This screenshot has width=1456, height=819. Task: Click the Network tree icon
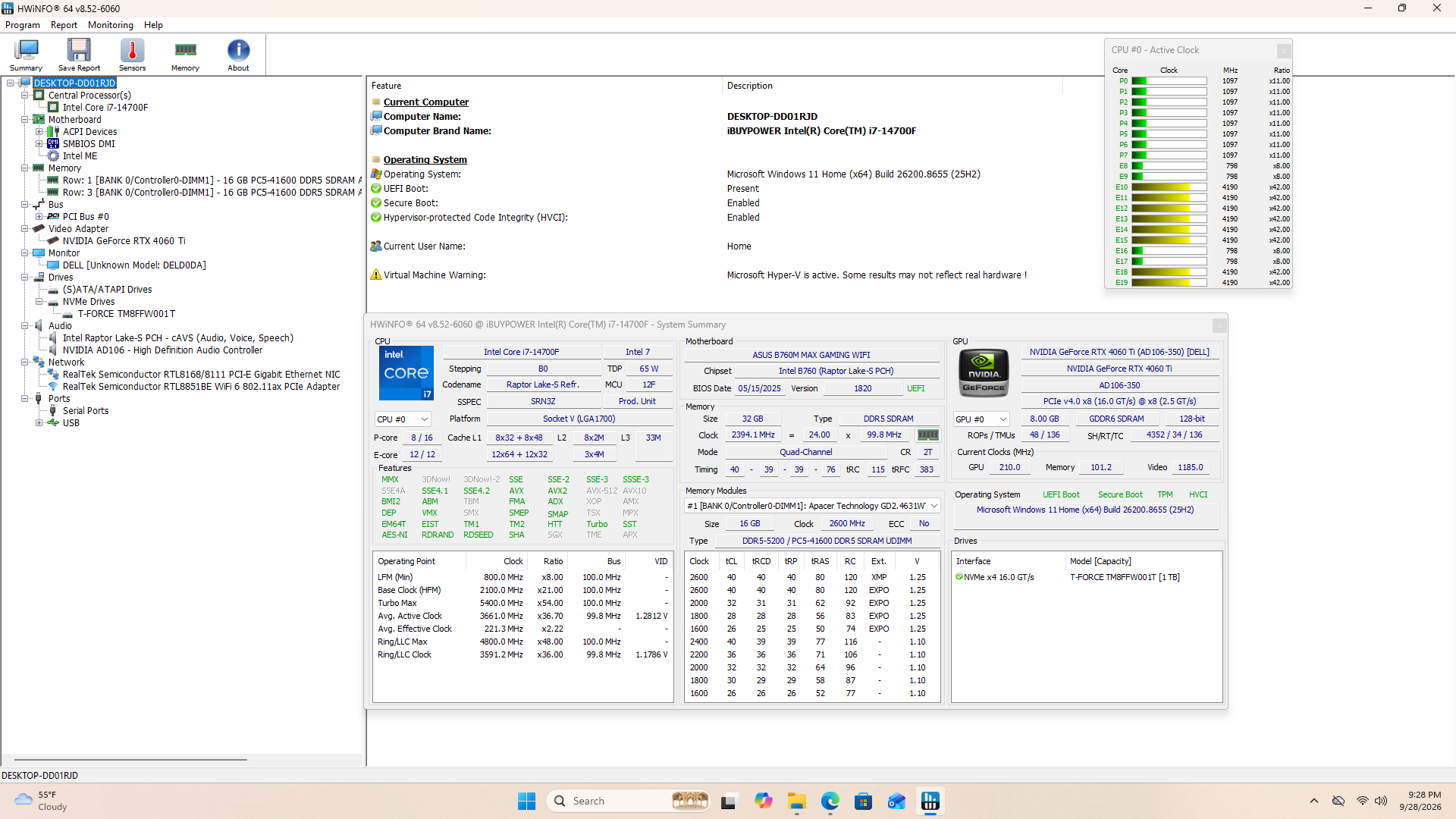tap(39, 362)
